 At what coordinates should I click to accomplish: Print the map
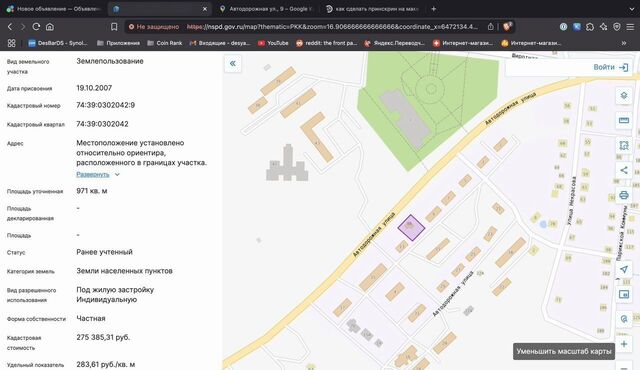coord(624,195)
